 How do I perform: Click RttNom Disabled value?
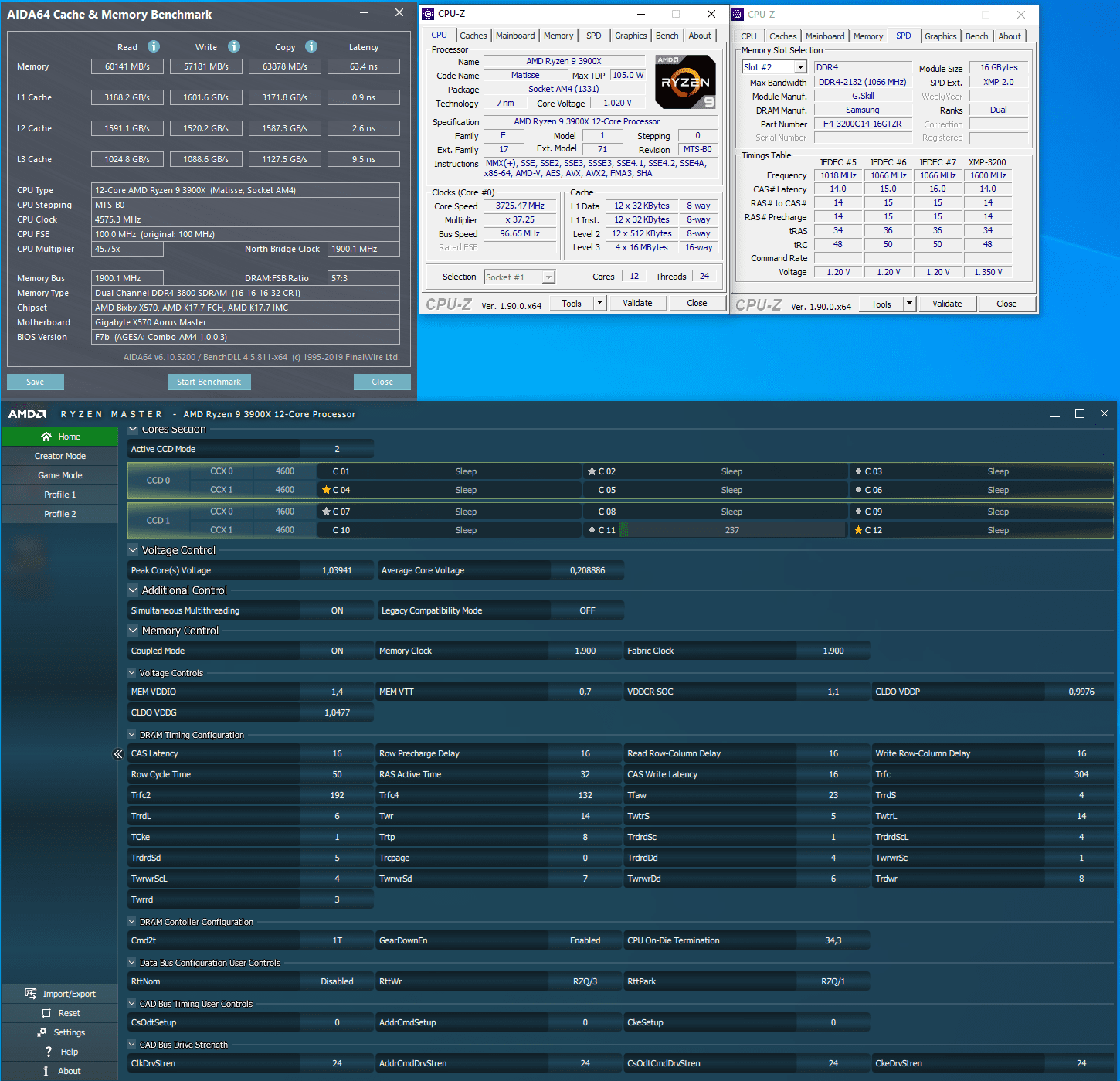(x=338, y=981)
